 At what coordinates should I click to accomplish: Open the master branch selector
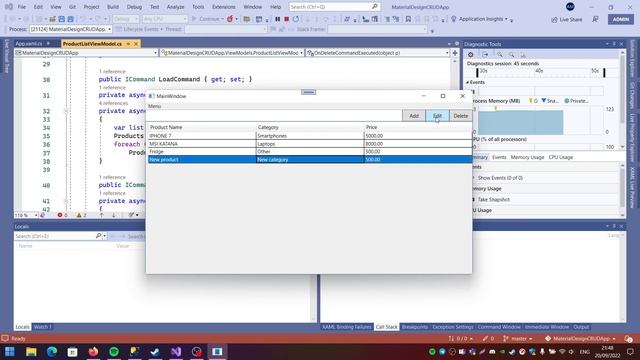point(518,338)
